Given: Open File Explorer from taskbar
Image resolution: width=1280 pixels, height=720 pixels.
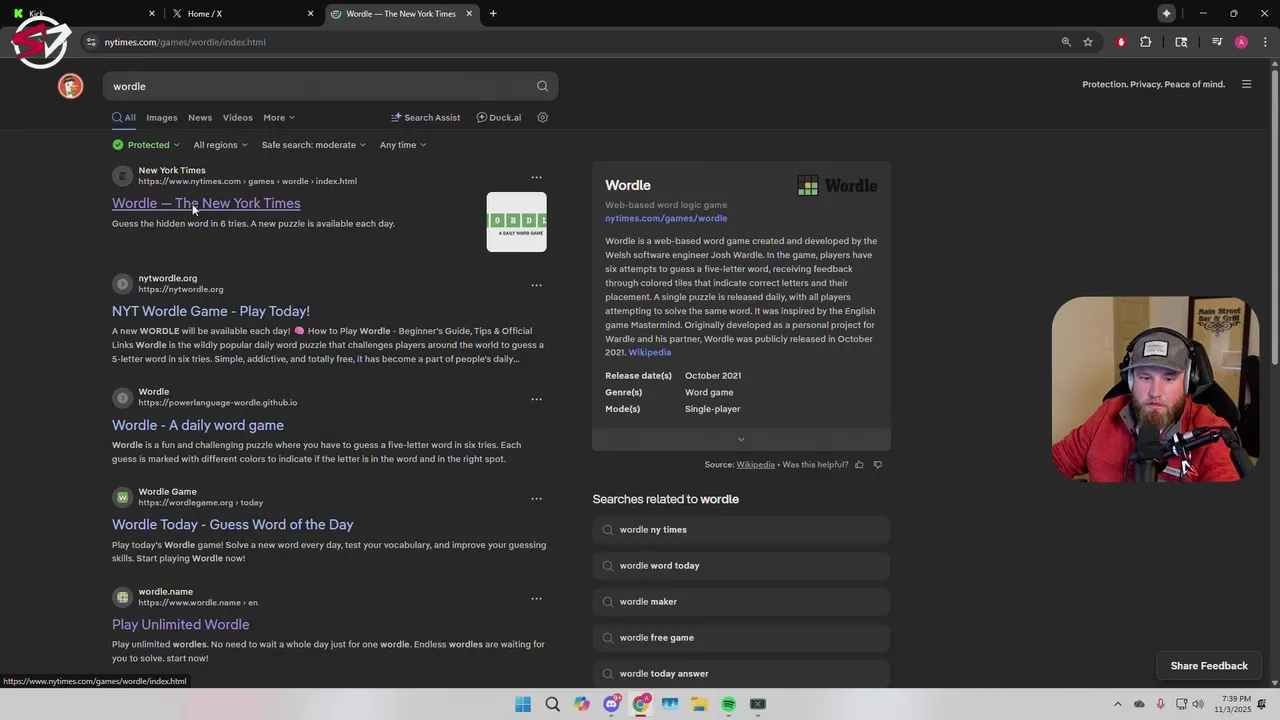Looking at the screenshot, I should [699, 704].
